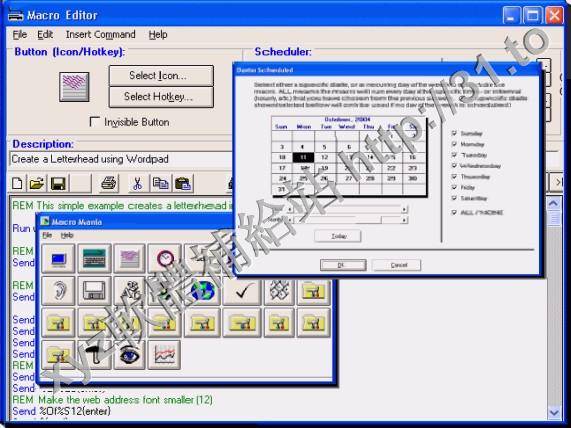Open the Macro Editor Edit menu

click(45, 35)
